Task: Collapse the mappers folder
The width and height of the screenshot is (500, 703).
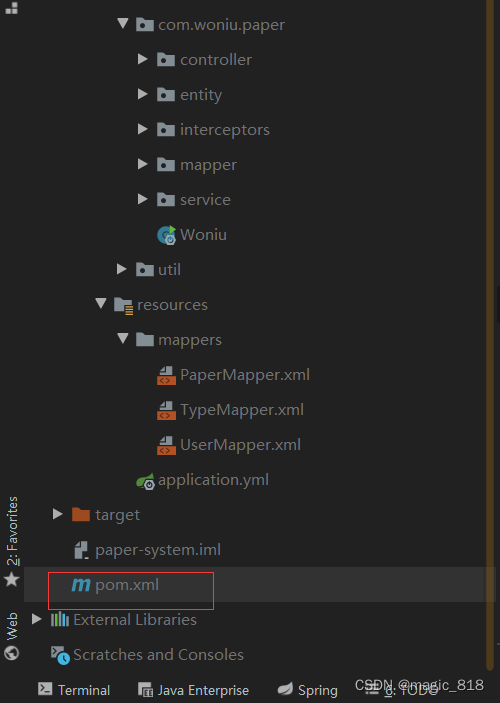Action: 123,338
